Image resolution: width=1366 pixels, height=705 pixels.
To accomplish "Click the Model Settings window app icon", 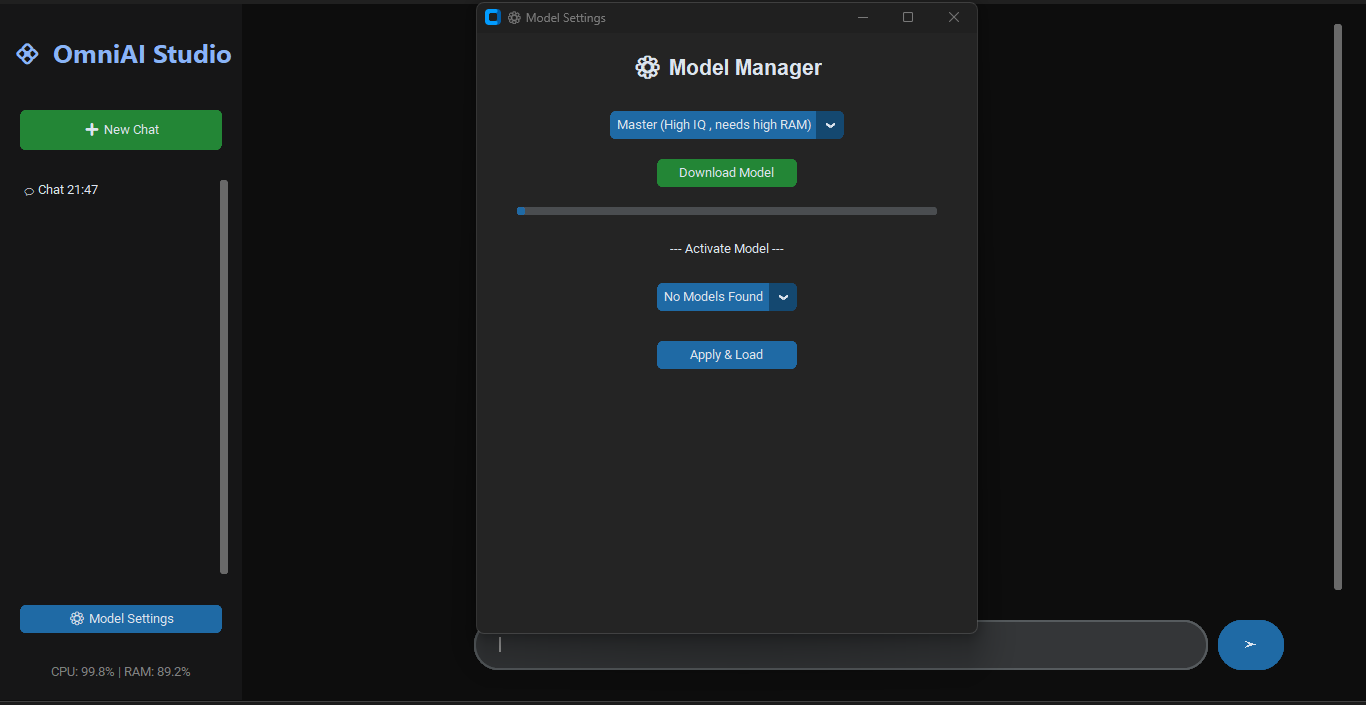I will (492, 17).
